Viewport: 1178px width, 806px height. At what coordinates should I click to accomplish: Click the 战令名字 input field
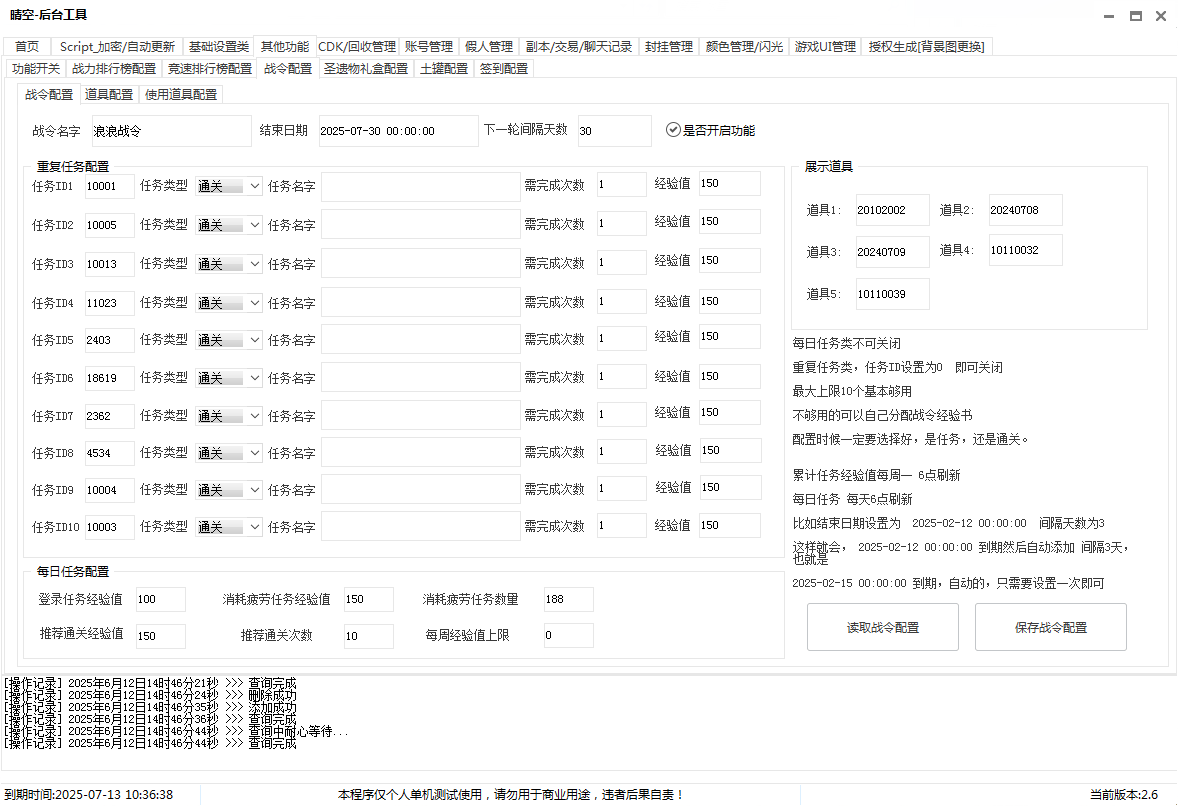pyautogui.click(x=170, y=131)
